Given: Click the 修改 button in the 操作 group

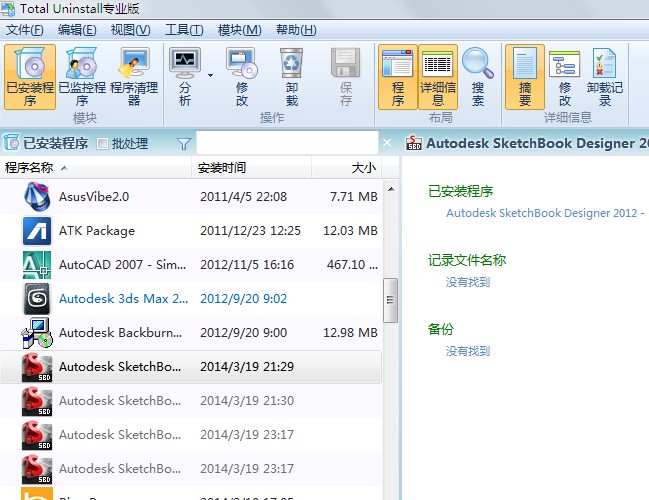Looking at the screenshot, I should (242, 77).
